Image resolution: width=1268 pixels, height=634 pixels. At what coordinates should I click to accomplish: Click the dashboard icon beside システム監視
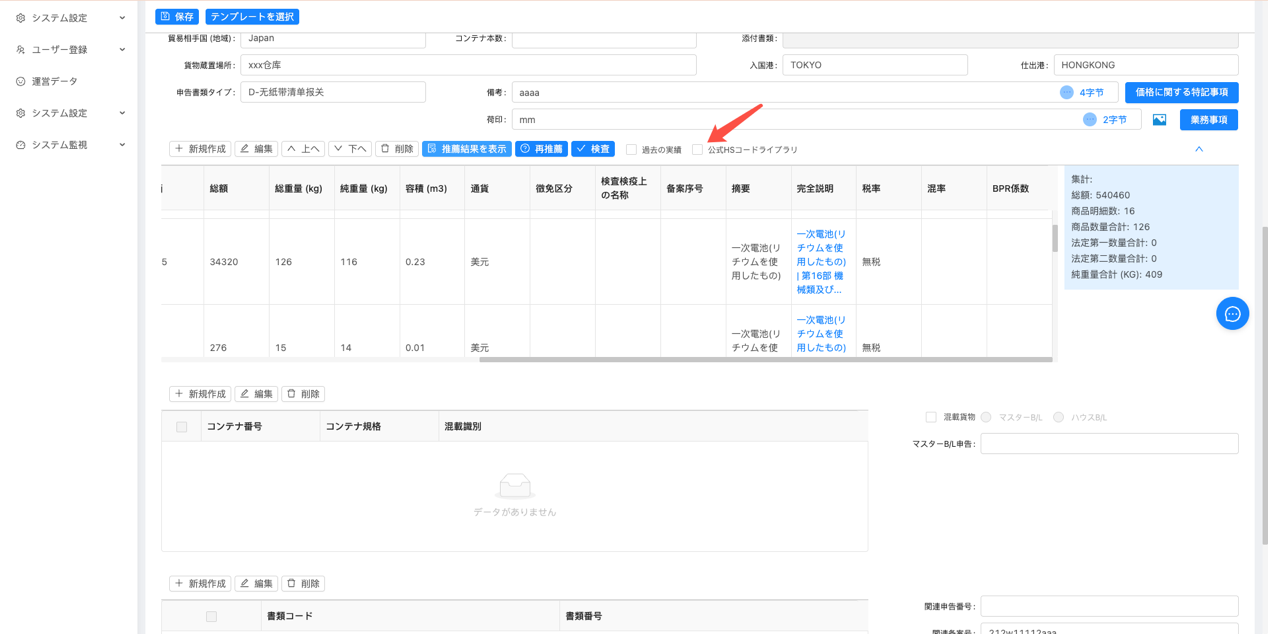(x=20, y=145)
